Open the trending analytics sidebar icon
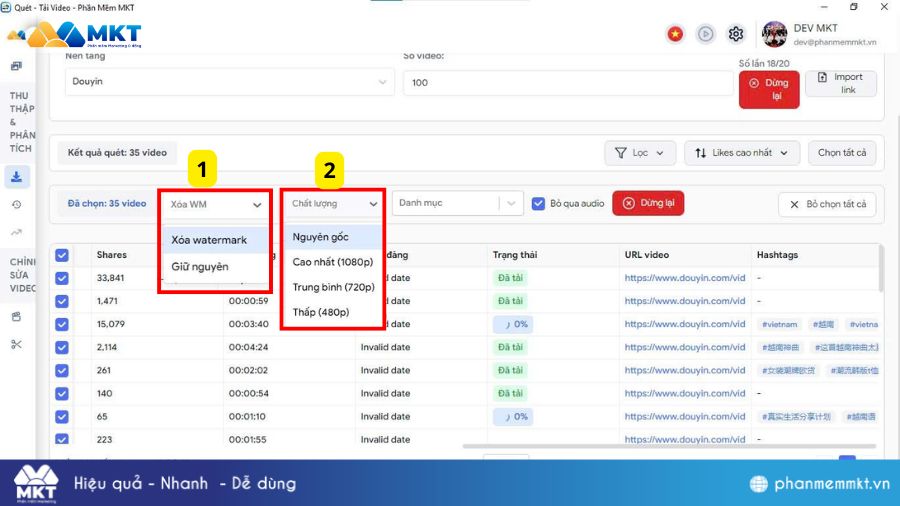This screenshot has width=900, height=506. click(x=17, y=232)
